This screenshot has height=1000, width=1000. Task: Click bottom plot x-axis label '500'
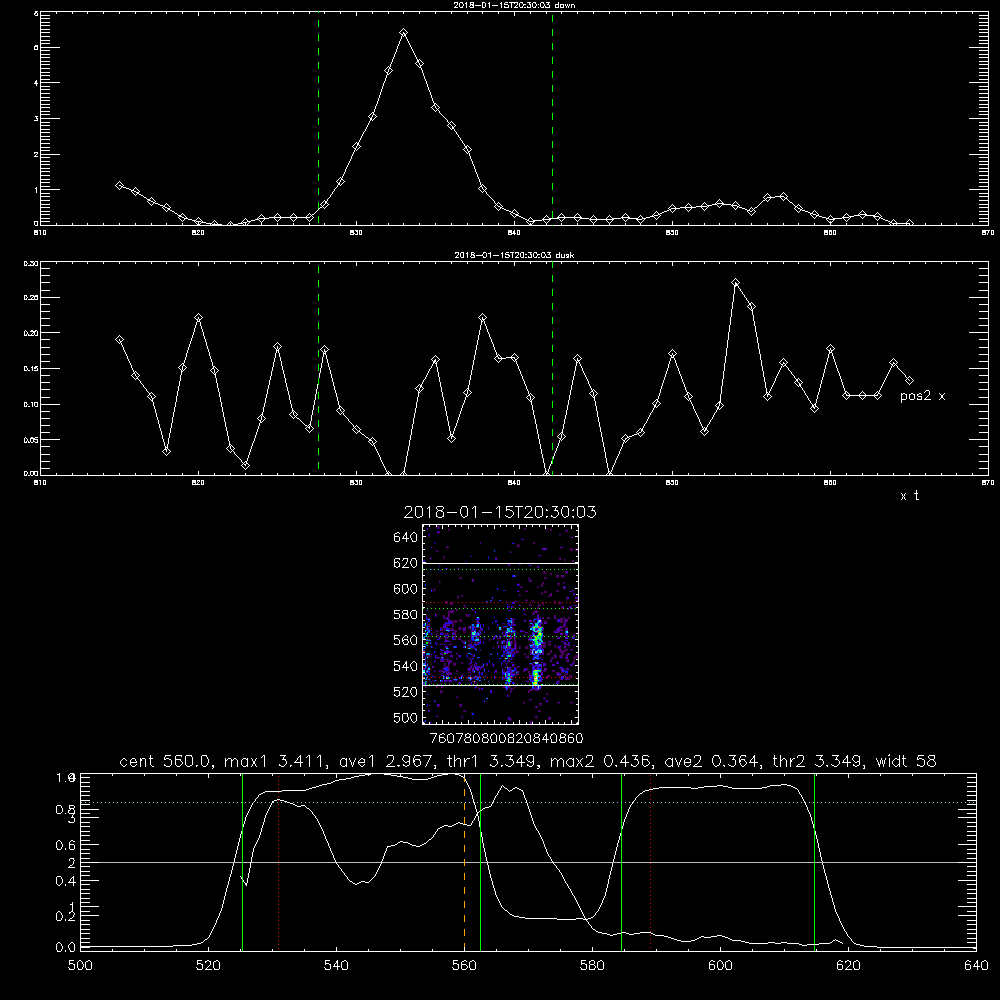point(80,966)
